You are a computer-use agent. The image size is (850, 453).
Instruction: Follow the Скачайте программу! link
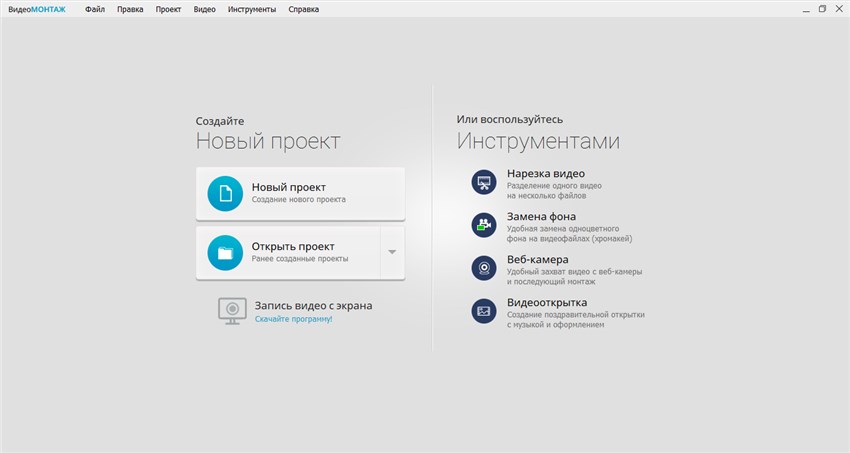coord(293,319)
